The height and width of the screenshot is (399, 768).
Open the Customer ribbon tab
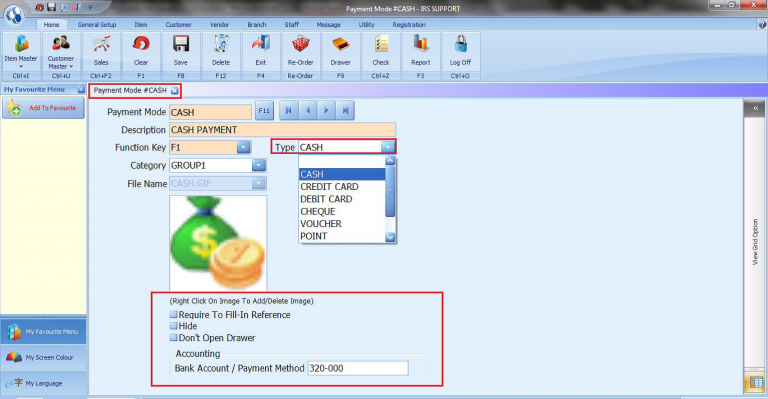tap(178, 24)
